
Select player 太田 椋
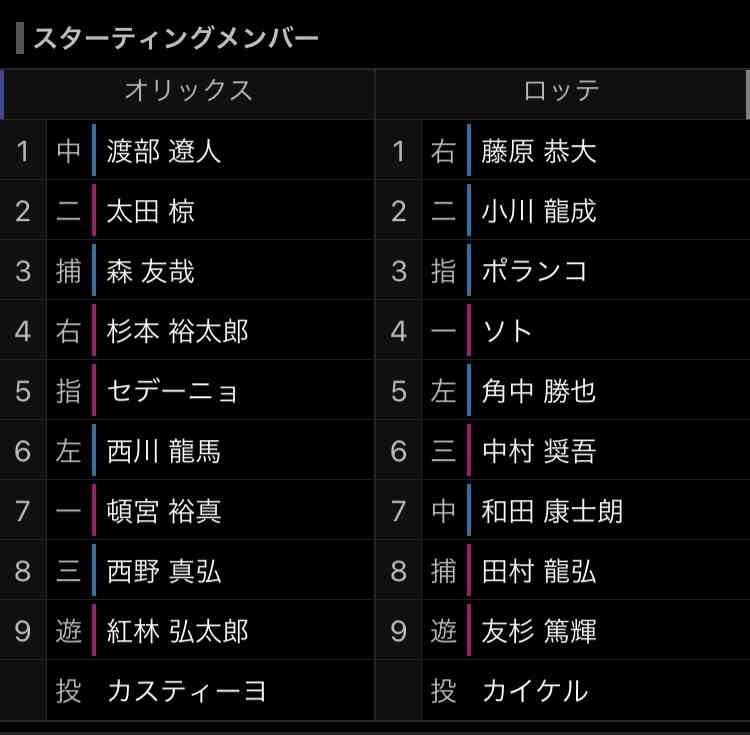(151, 211)
